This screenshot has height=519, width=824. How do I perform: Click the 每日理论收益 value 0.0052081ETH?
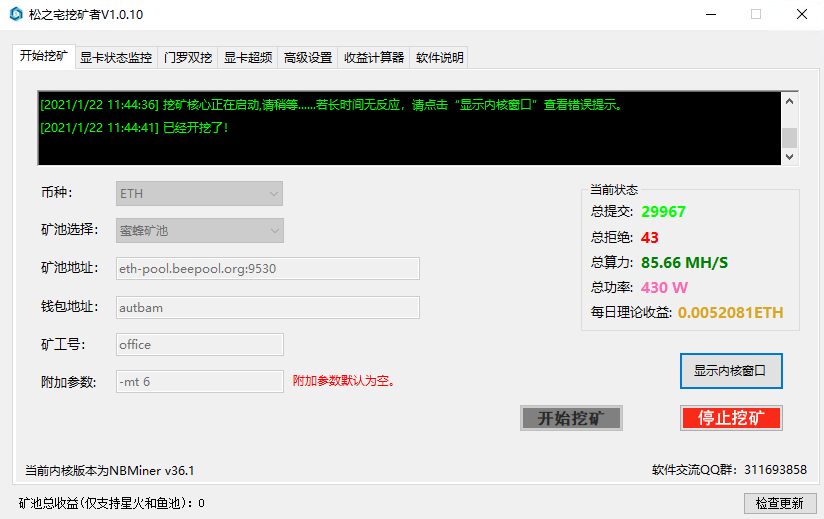tap(730, 313)
